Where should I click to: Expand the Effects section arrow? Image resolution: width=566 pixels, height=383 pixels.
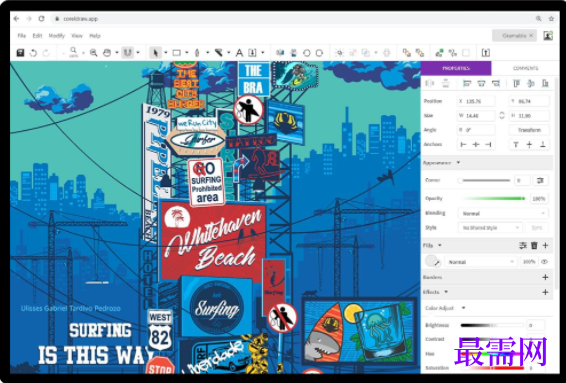click(x=446, y=292)
